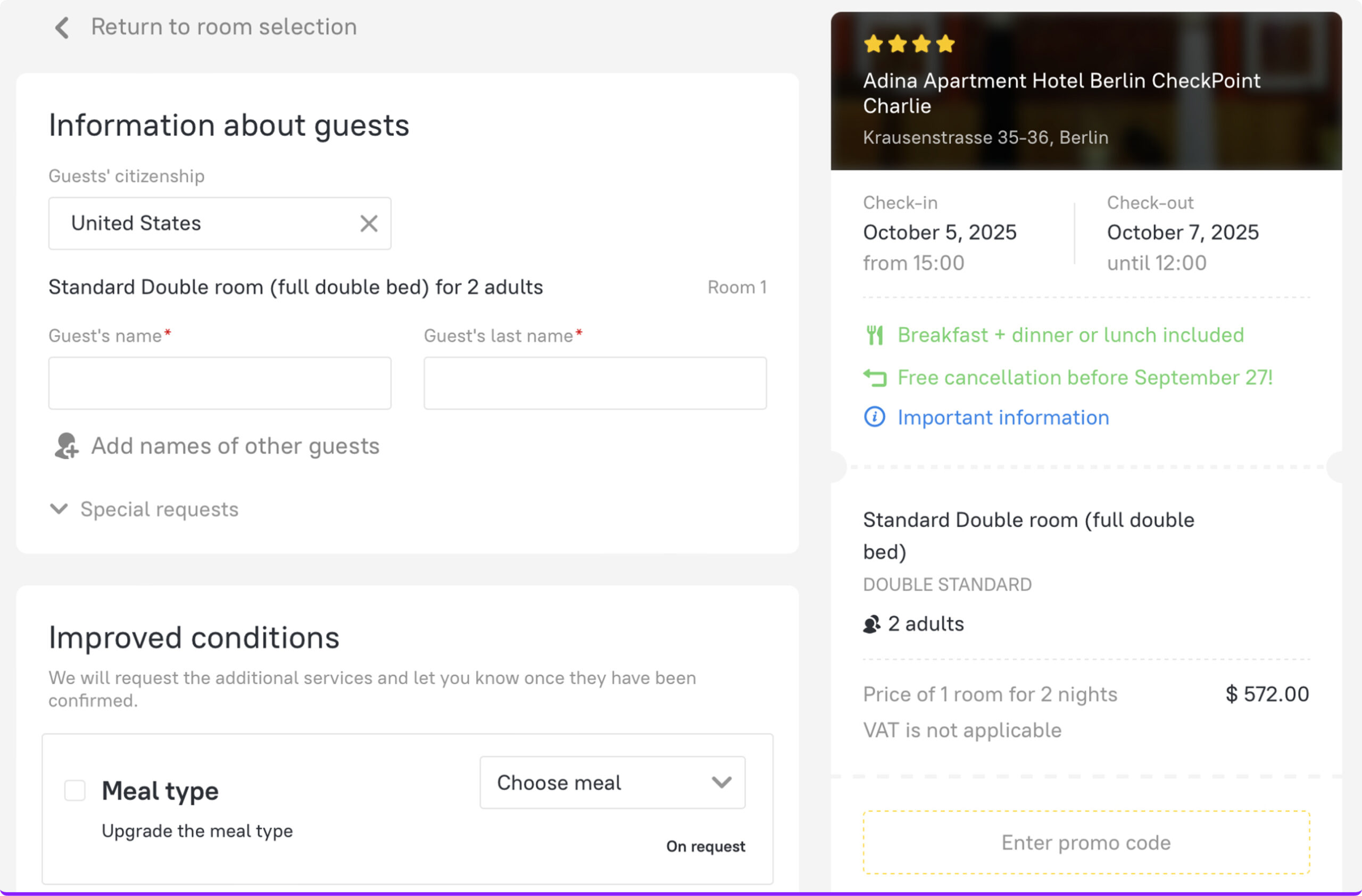Return to room selection
Viewport: 1362px width, 896px height.
pyautogui.click(x=223, y=28)
